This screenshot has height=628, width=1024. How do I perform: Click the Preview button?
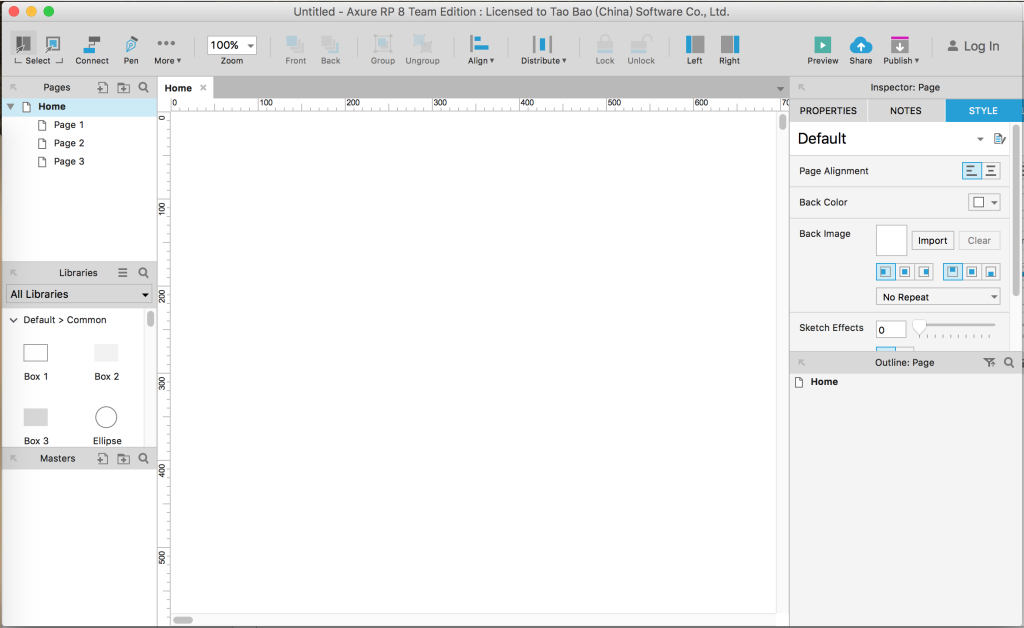[x=823, y=50]
